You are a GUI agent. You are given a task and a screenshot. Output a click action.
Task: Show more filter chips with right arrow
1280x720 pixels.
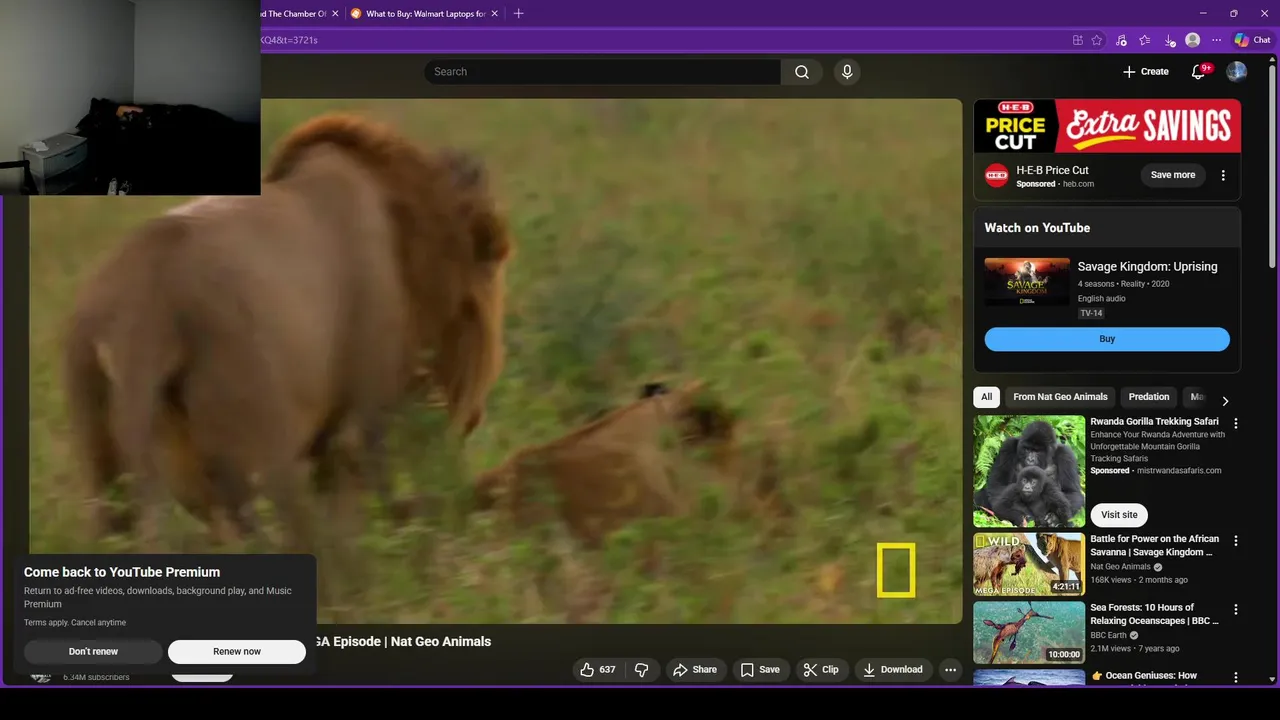click(1225, 401)
